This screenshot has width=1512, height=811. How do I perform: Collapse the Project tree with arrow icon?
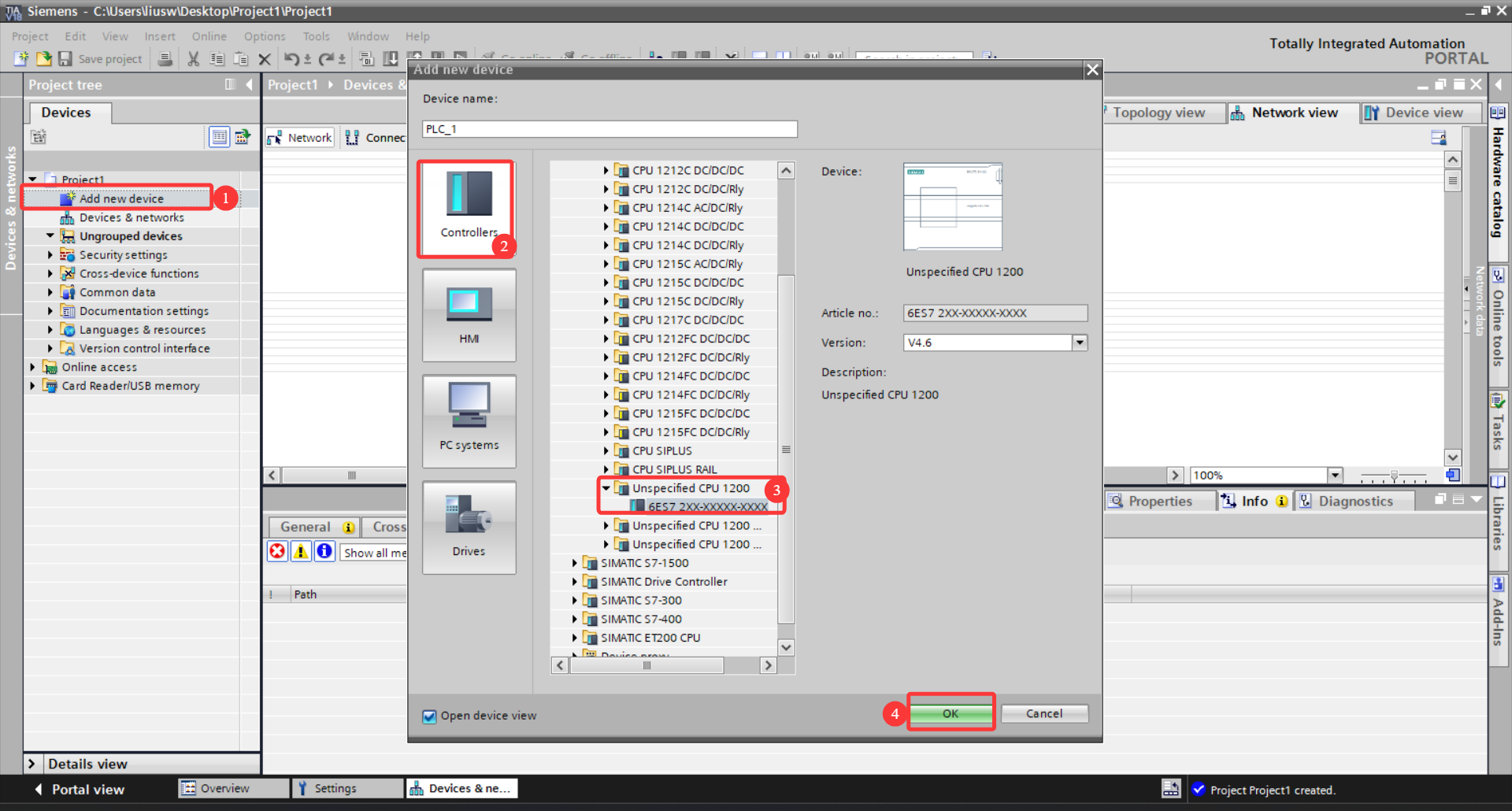point(249,84)
